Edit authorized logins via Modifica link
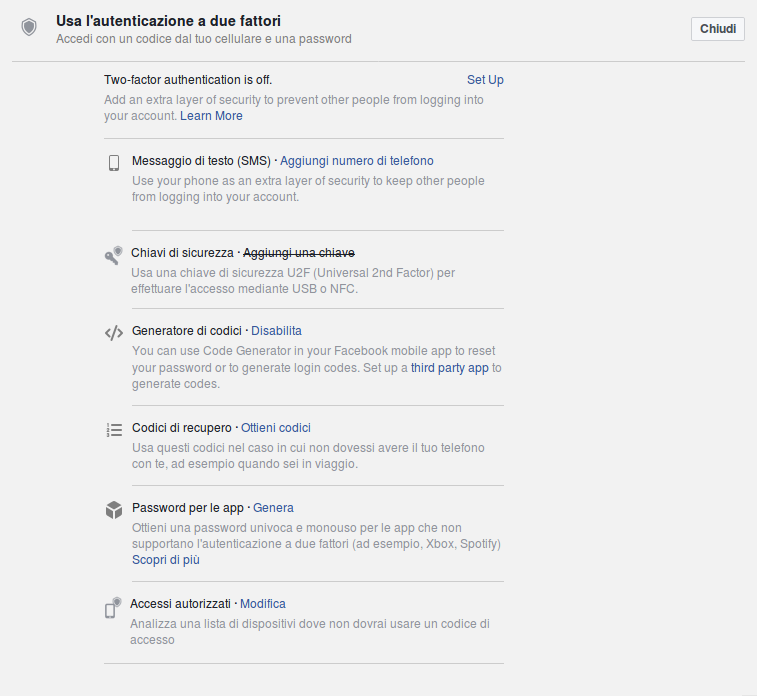Screen dimensions: 757x696 (x=263, y=604)
